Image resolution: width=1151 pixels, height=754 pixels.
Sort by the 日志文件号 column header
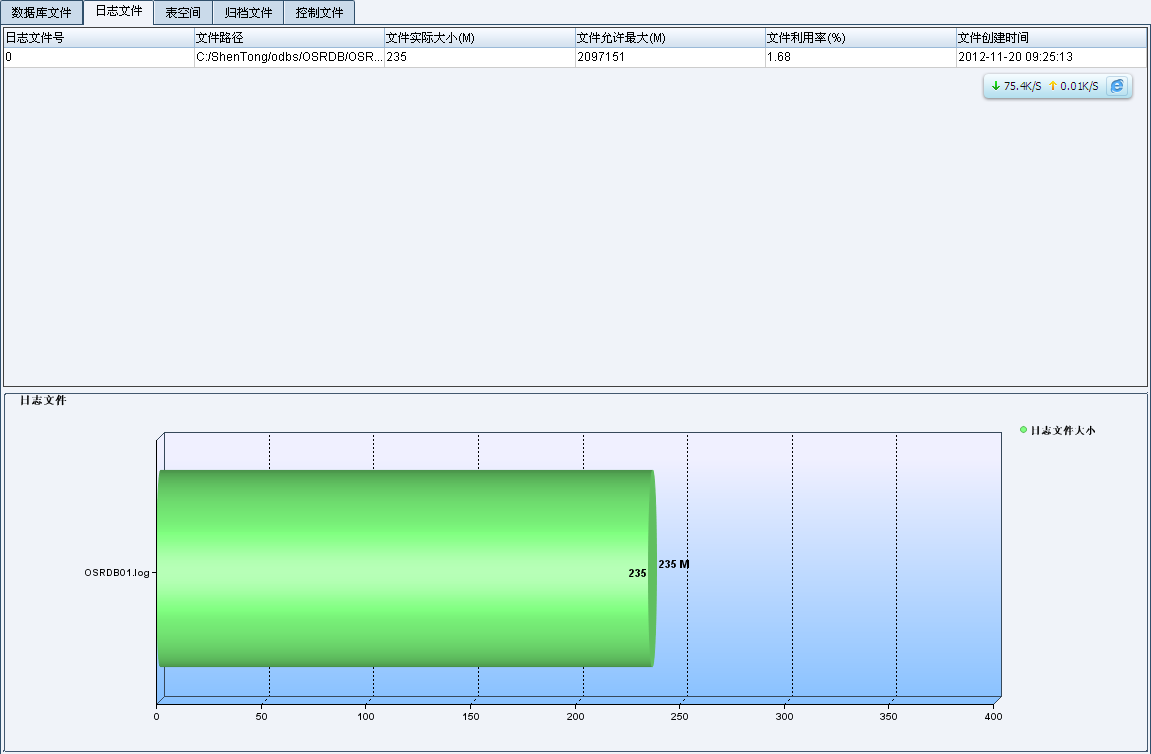pos(98,38)
